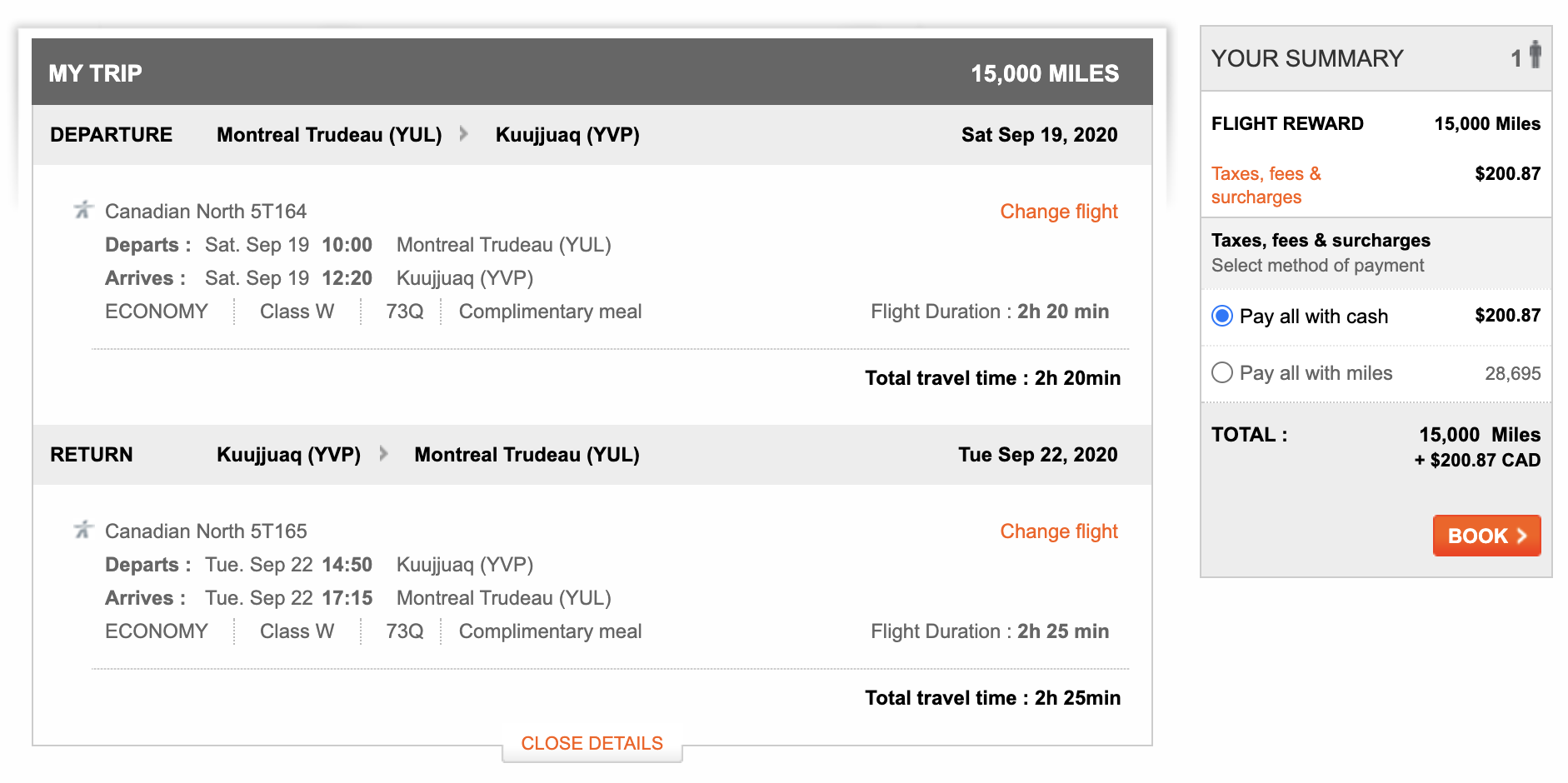This screenshot has width=1568, height=783.
Task: Click the Canadian North 5T164 flight name
Action: click(x=206, y=212)
